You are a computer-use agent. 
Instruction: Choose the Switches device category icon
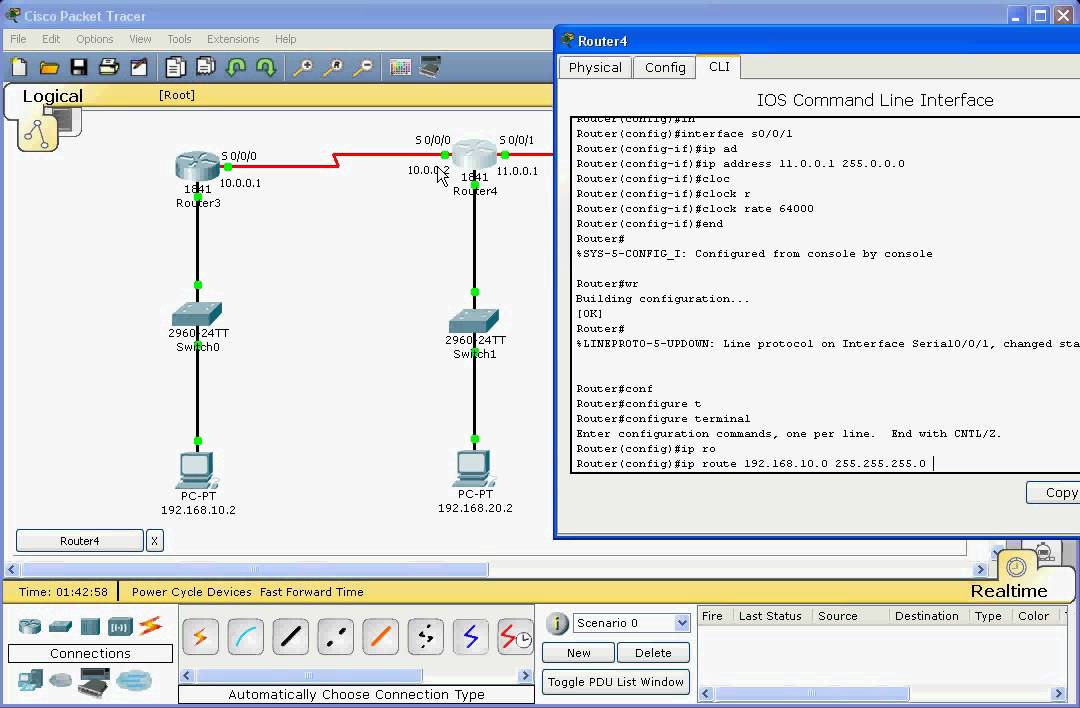click(x=61, y=626)
